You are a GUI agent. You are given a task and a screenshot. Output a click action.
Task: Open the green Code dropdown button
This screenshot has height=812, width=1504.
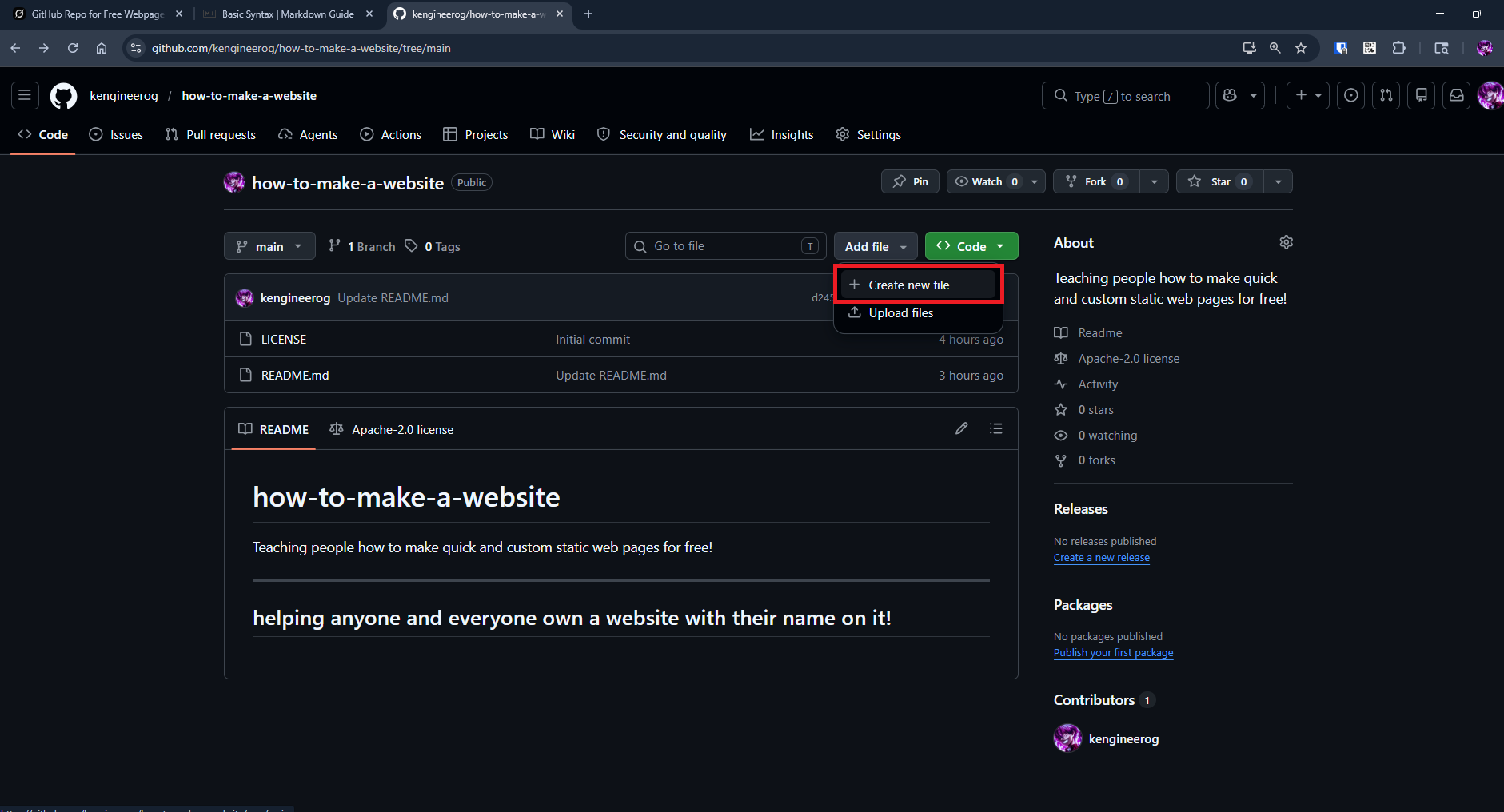coord(971,246)
